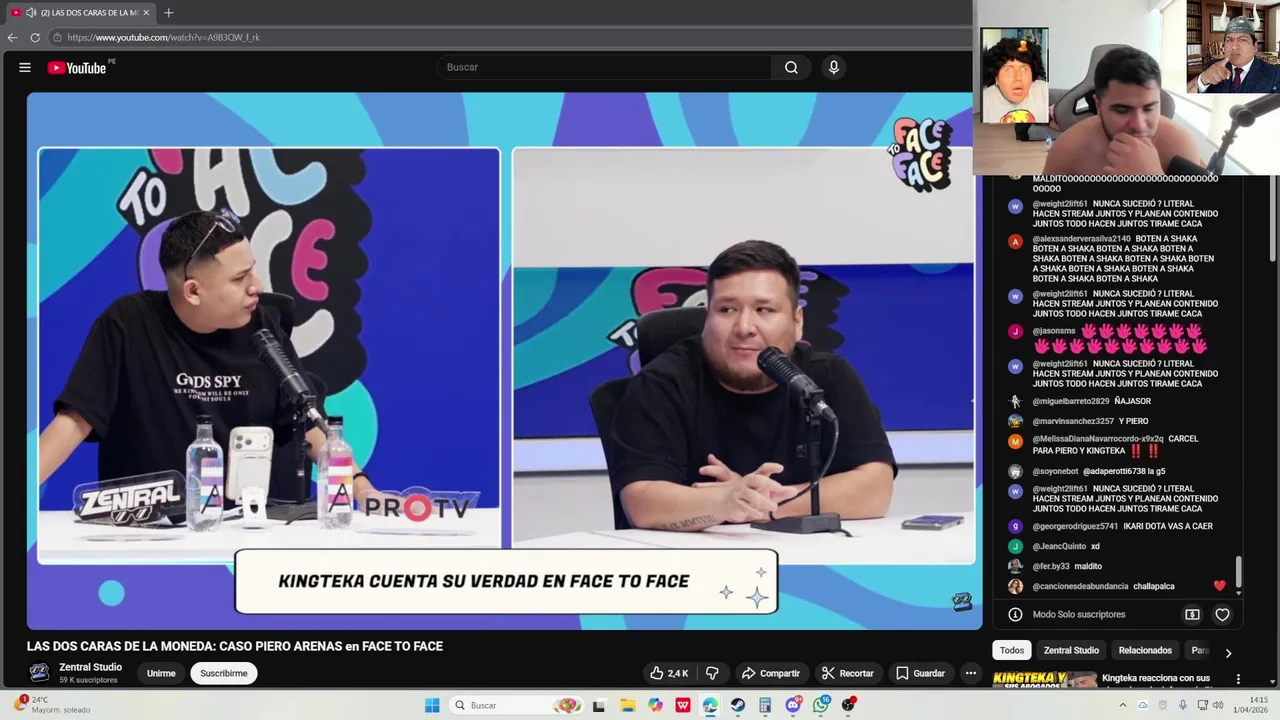Open the Windows Start menu
Screen dimensions: 1280x720
(432, 705)
